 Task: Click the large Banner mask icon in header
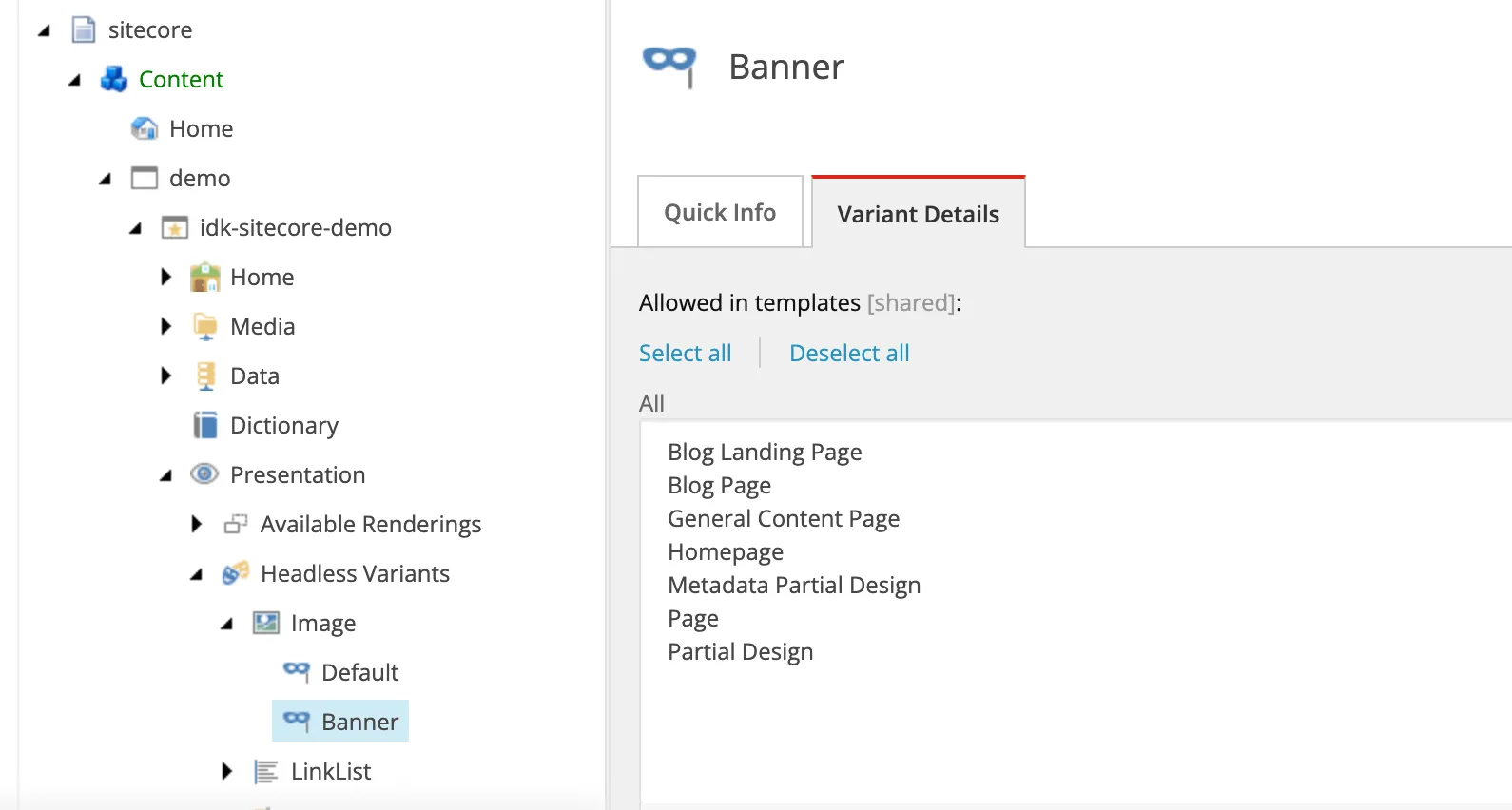point(670,67)
